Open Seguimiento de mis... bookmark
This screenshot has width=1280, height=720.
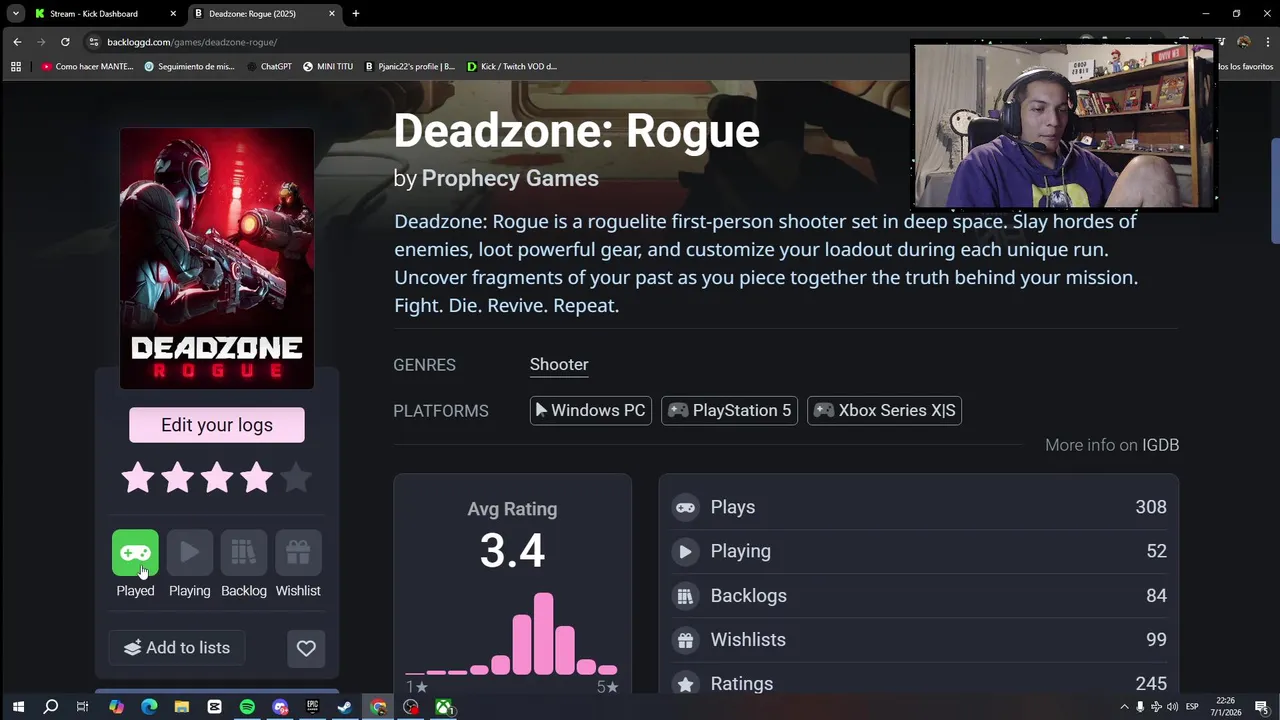point(190,67)
